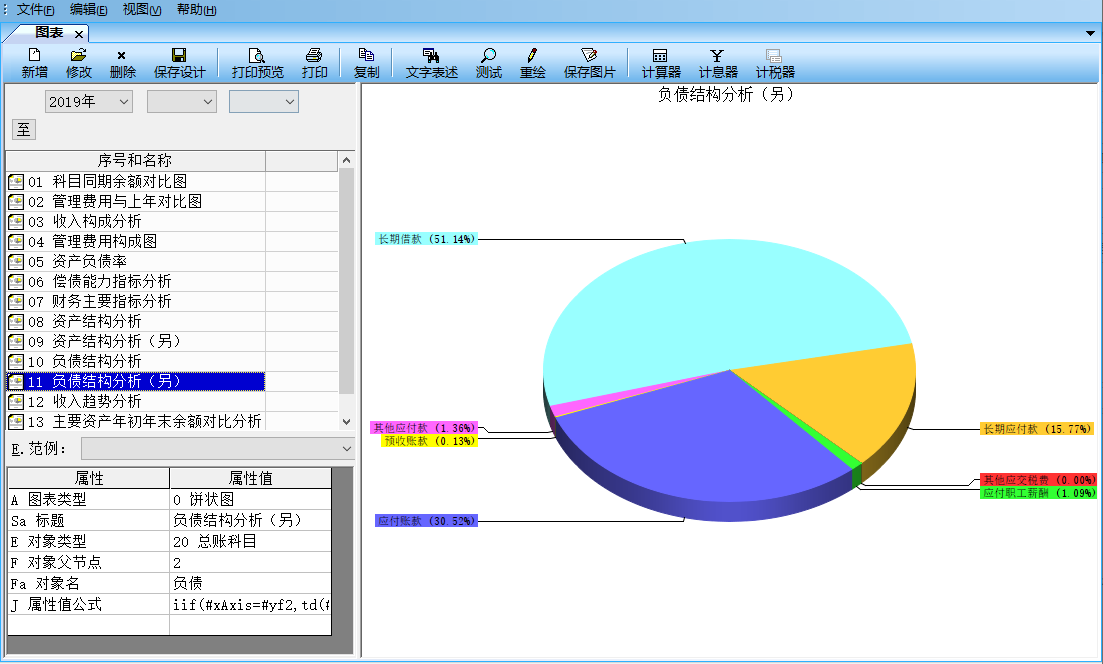Click the 重绘 redraw pencil icon
Image resolution: width=1103 pixels, height=664 pixels.
[533, 55]
